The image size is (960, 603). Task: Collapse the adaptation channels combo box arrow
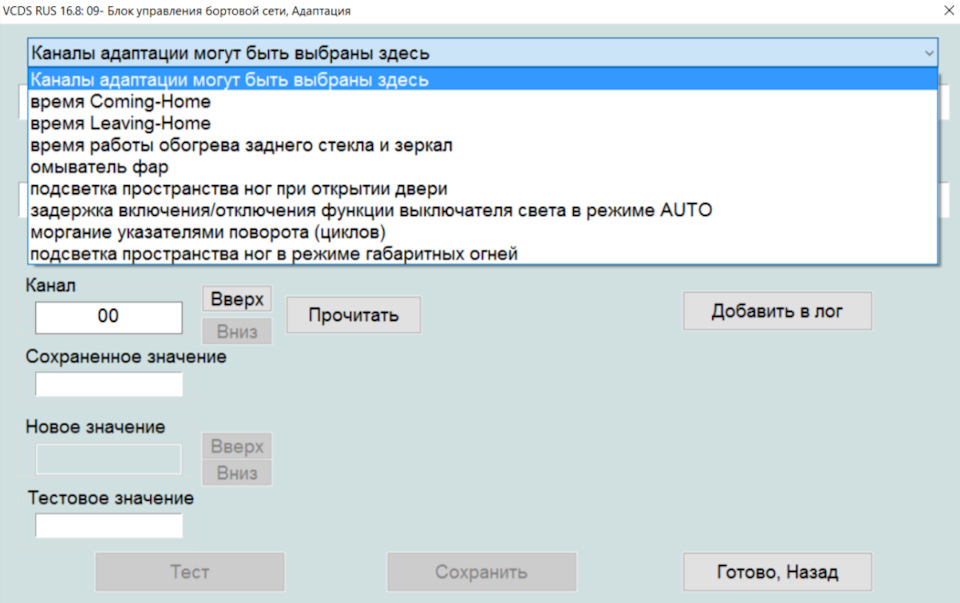929,53
